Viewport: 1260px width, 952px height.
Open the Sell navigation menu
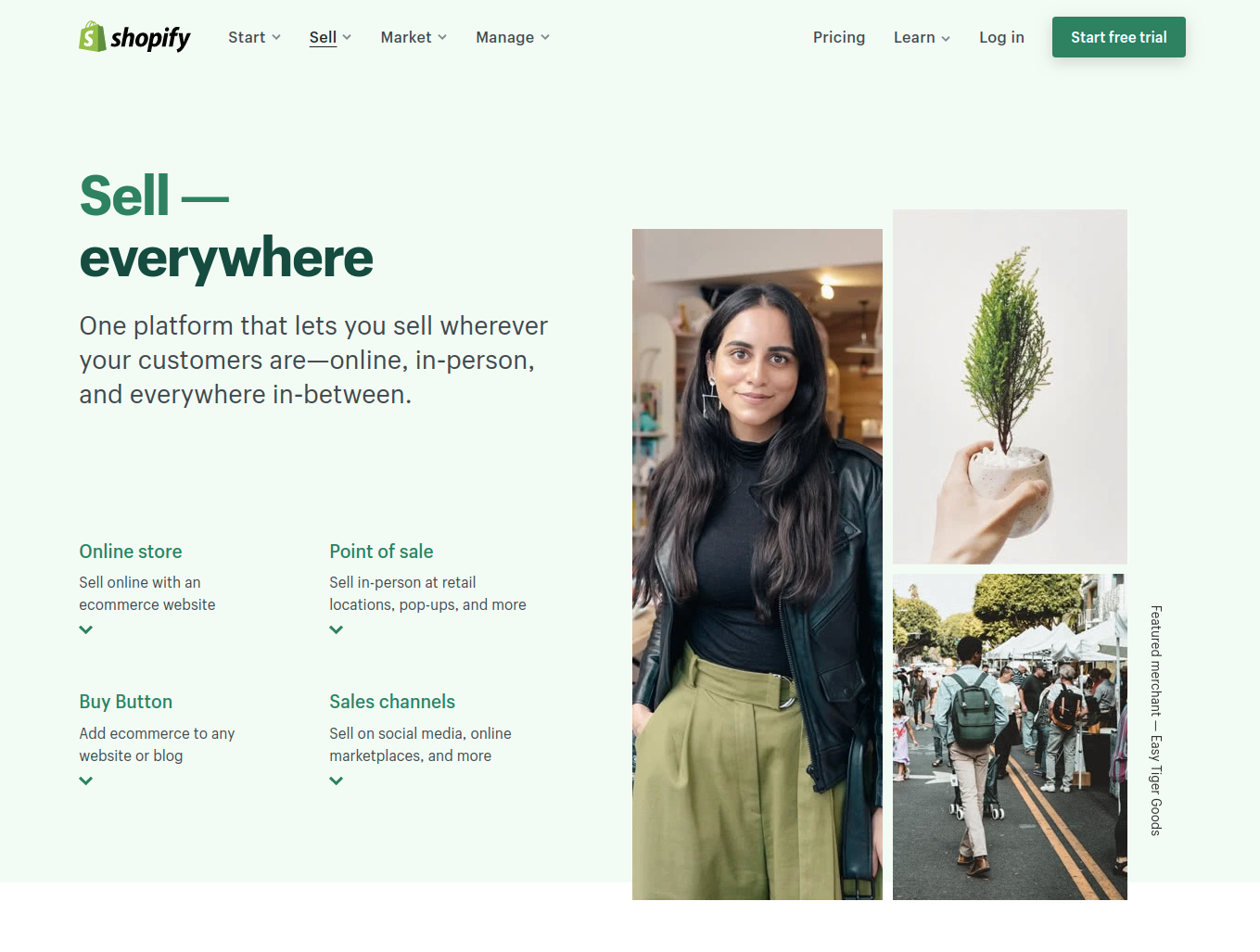click(x=330, y=37)
